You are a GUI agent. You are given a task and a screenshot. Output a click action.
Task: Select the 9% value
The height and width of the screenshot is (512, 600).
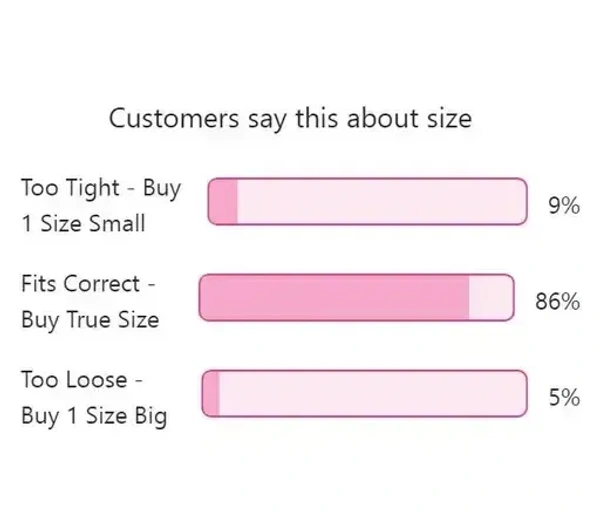[564, 205]
